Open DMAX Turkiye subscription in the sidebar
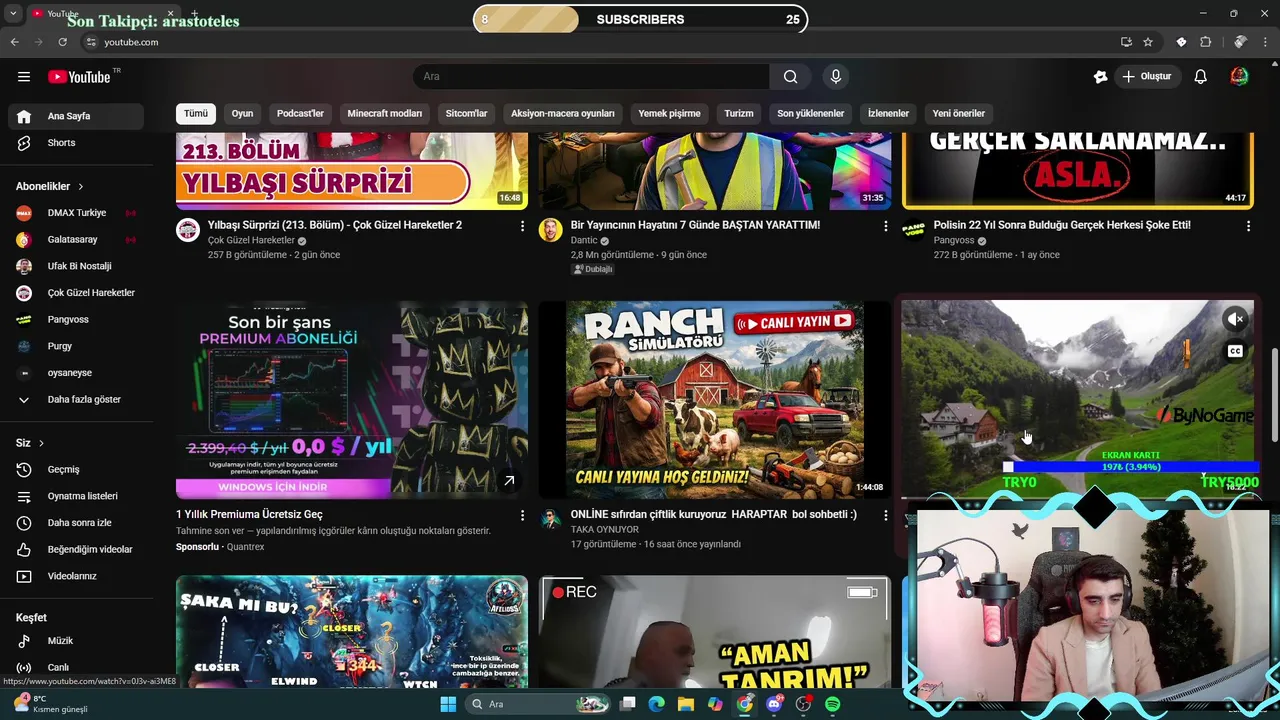The image size is (1280, 720). (75, 213)
